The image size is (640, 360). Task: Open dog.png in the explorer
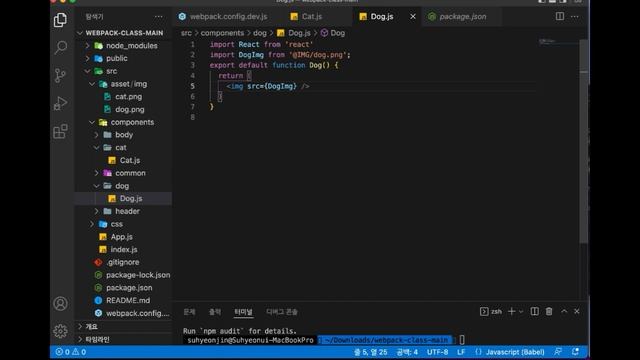123,109
